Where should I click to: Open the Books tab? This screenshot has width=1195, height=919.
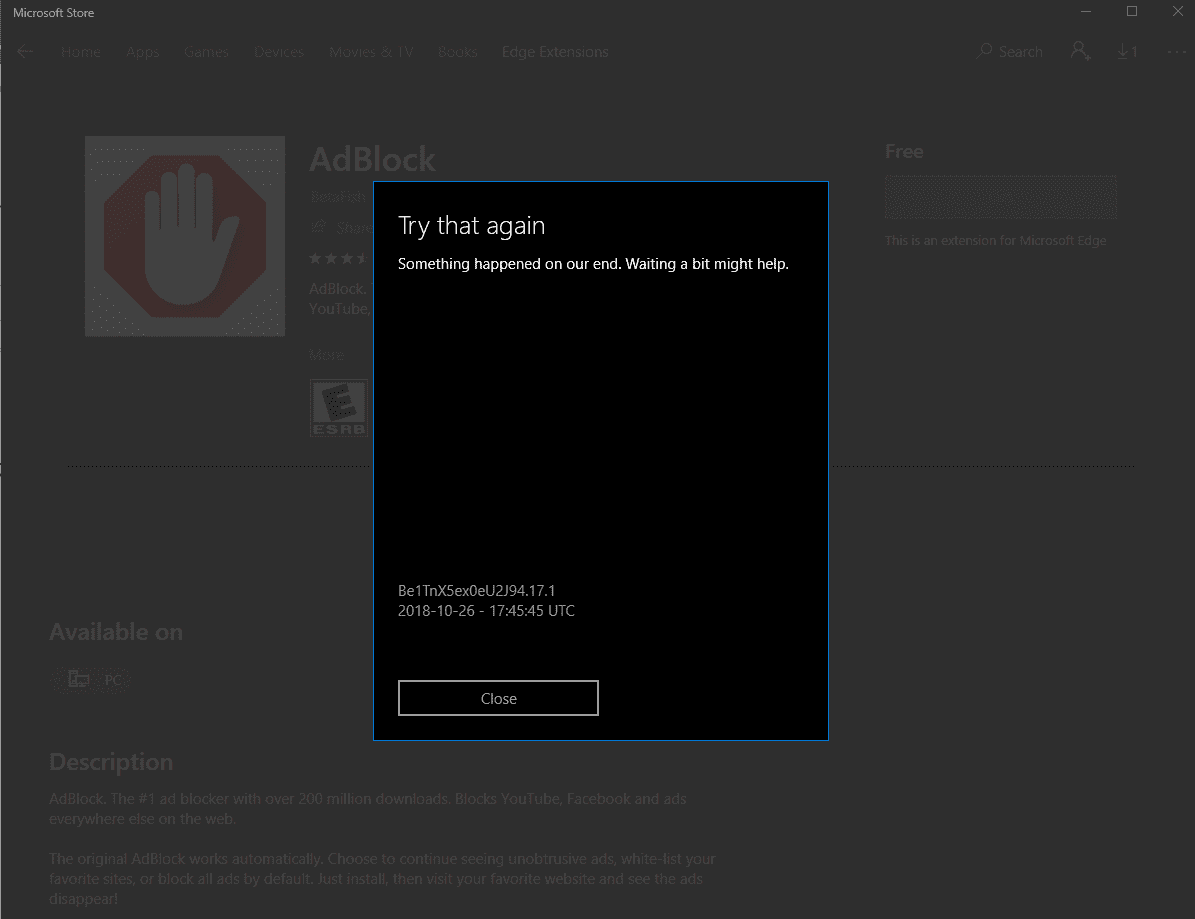pos(457,52)
